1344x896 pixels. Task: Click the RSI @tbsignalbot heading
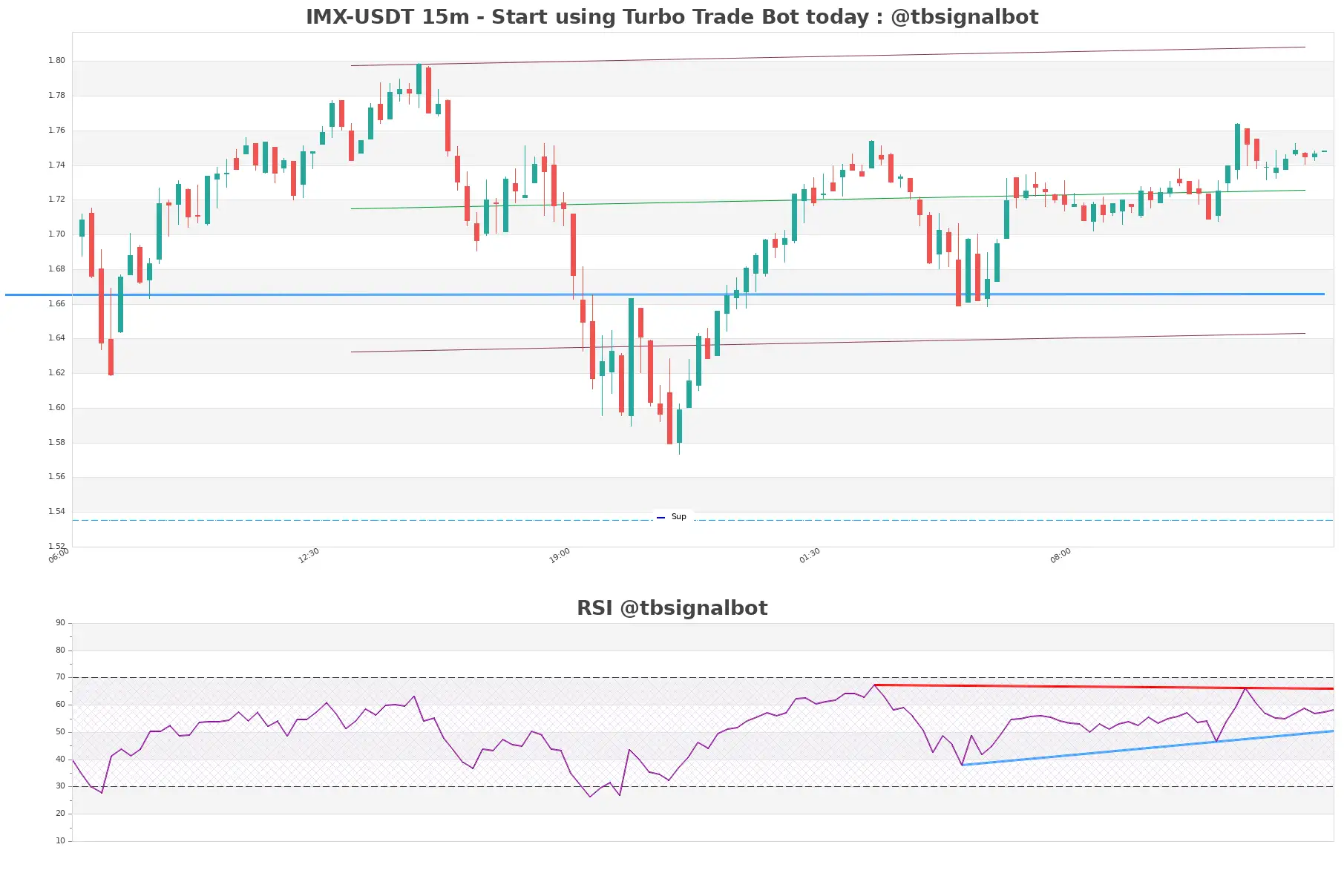click(x=672, y=608)
